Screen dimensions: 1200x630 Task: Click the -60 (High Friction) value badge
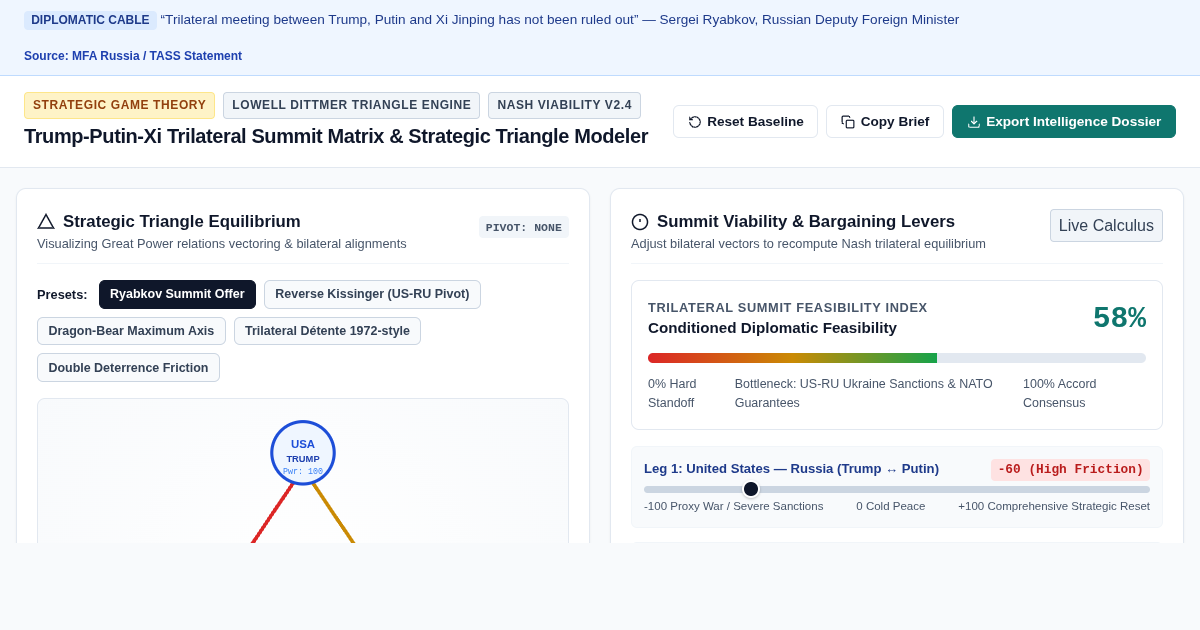1070,470
